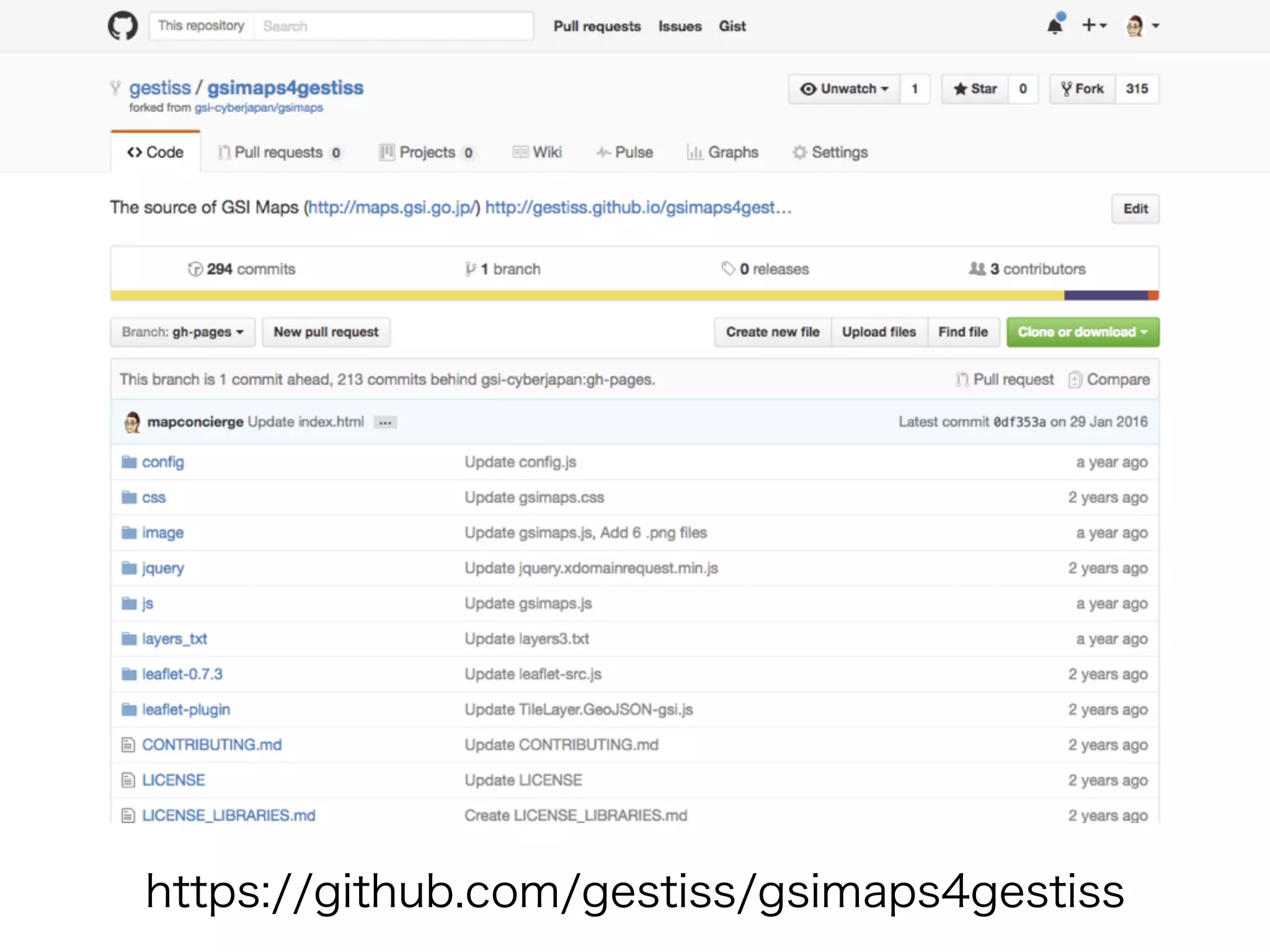The width and height of the screenshot is (1270, 952).
Task: Switch to the Settings tab
Action: point(830,152)
